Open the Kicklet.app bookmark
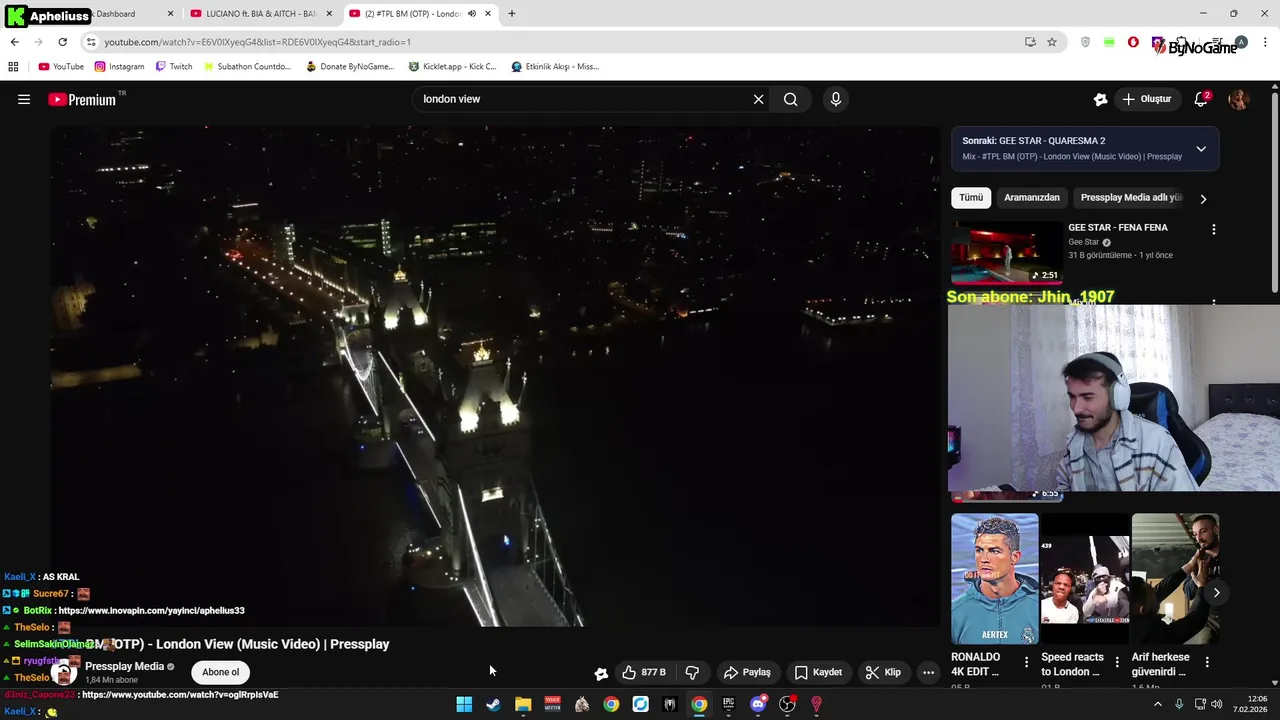Image resolution: width=1280 pixels, height=720 pixels. 452,67
